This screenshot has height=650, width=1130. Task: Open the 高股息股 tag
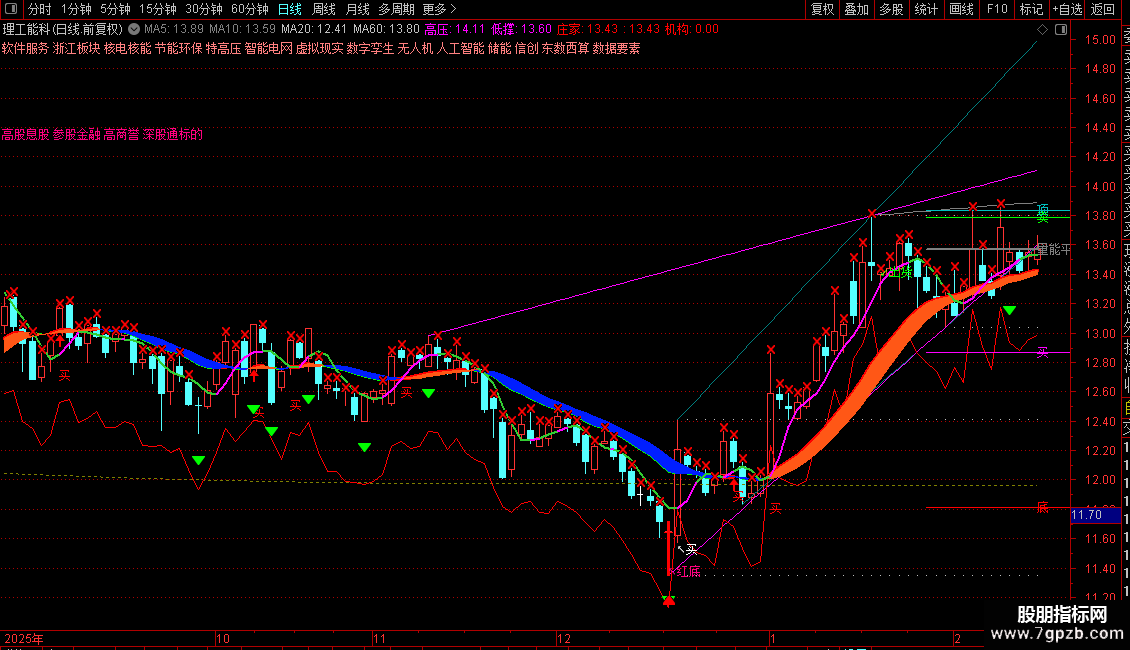point(25,135)
